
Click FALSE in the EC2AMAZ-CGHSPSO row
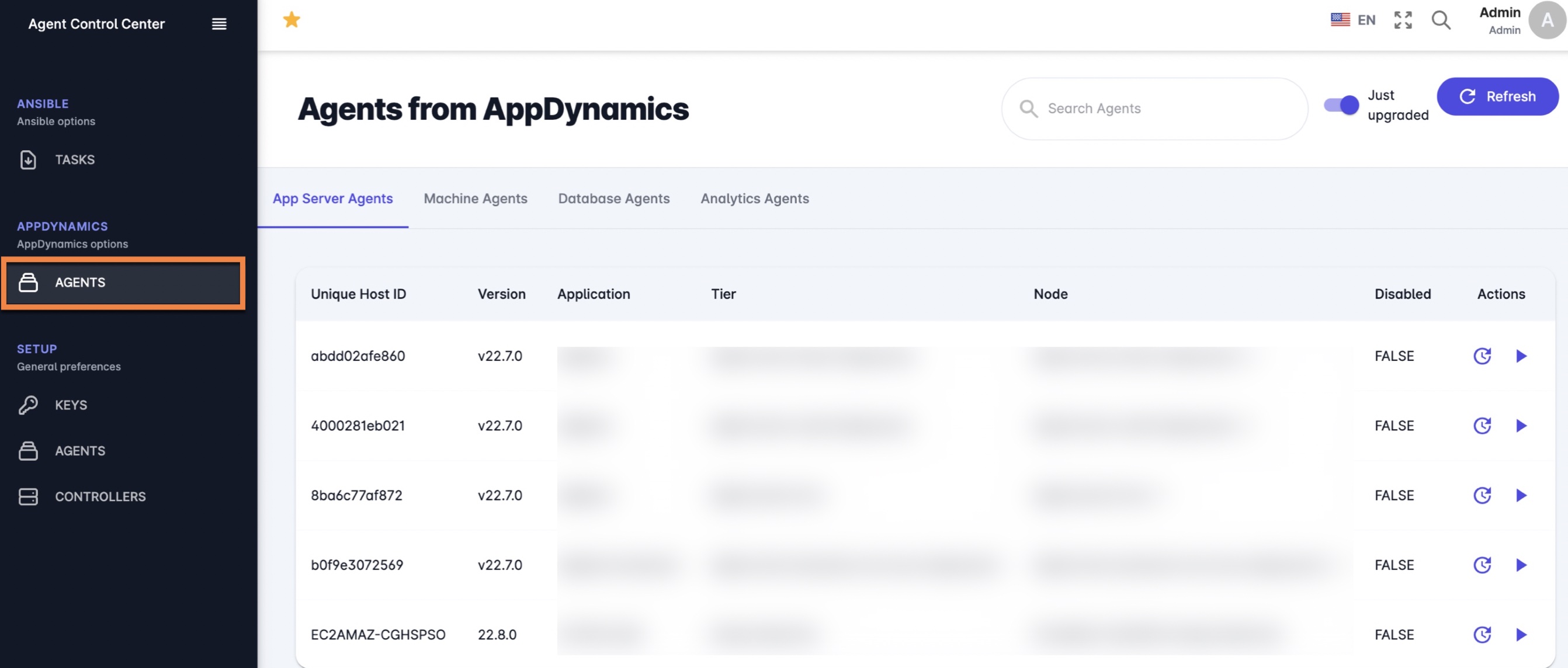point(1393,635)
